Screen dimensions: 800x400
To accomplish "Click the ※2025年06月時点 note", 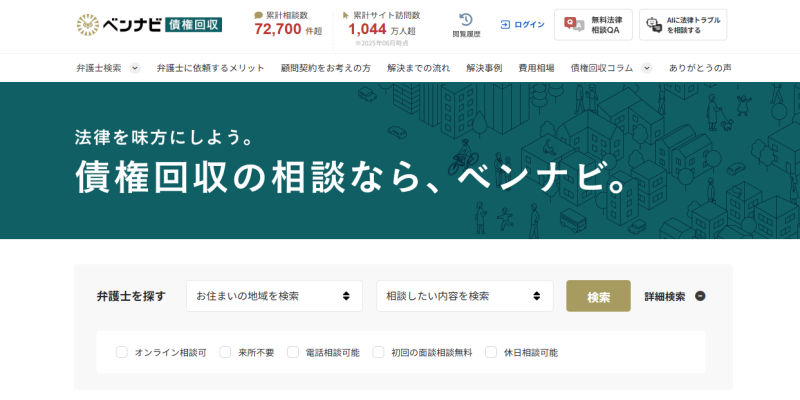I will [x=382, y=43].
